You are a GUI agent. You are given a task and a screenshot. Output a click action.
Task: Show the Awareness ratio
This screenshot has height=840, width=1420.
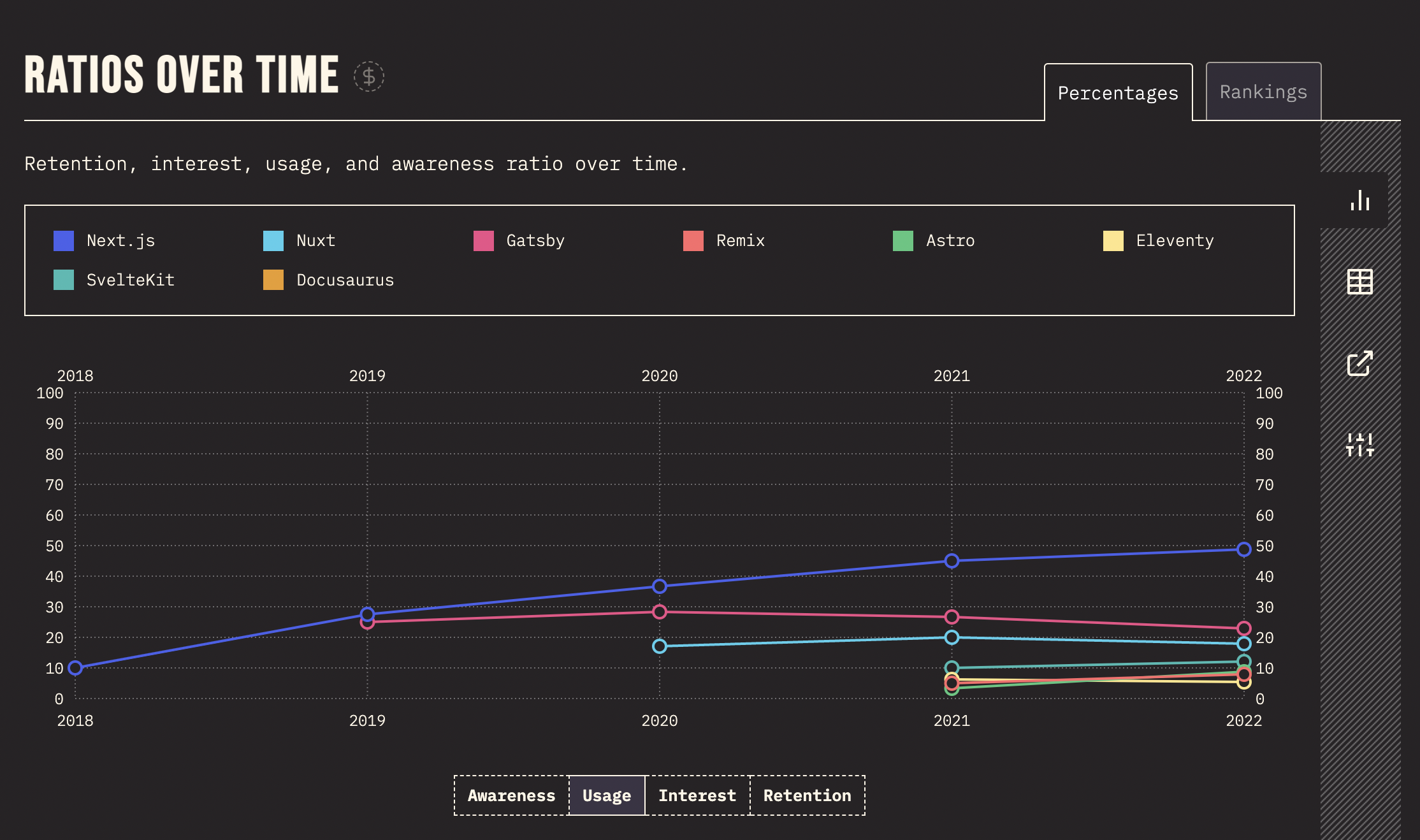511,795
